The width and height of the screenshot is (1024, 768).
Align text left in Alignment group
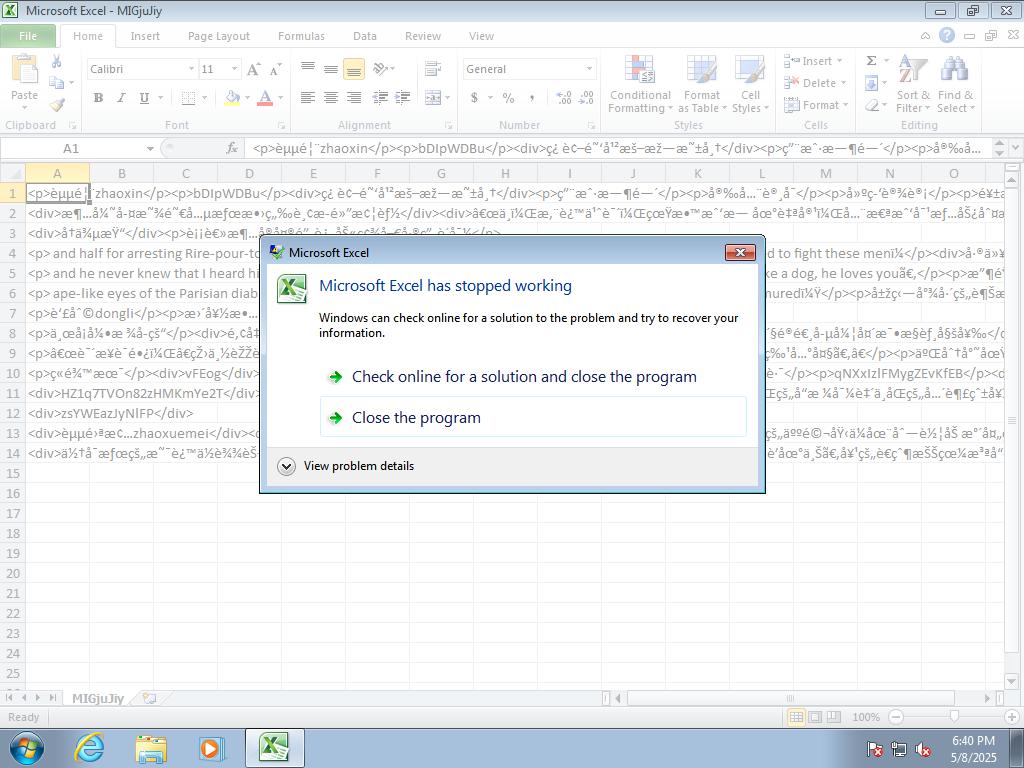coord(308,98)
